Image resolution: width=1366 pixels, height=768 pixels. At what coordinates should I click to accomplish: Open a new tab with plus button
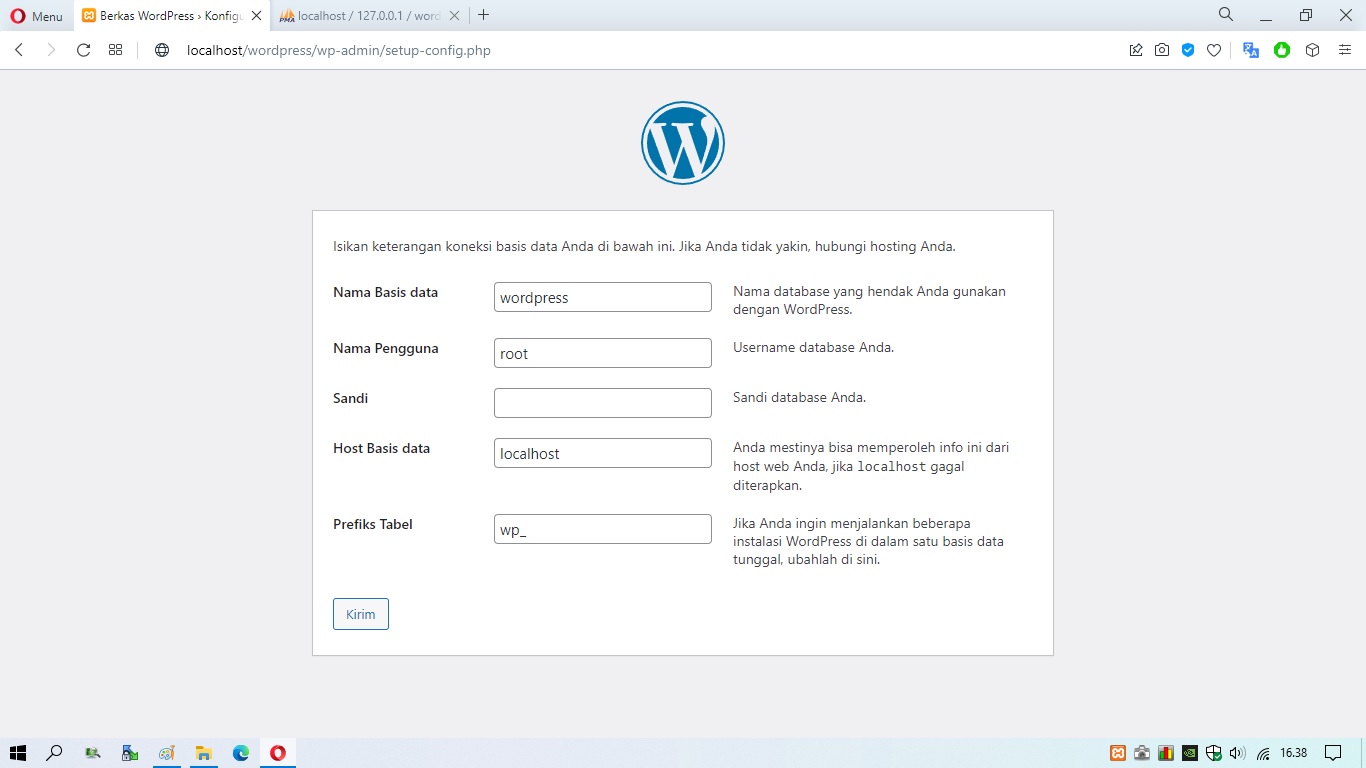click(484, 15)
